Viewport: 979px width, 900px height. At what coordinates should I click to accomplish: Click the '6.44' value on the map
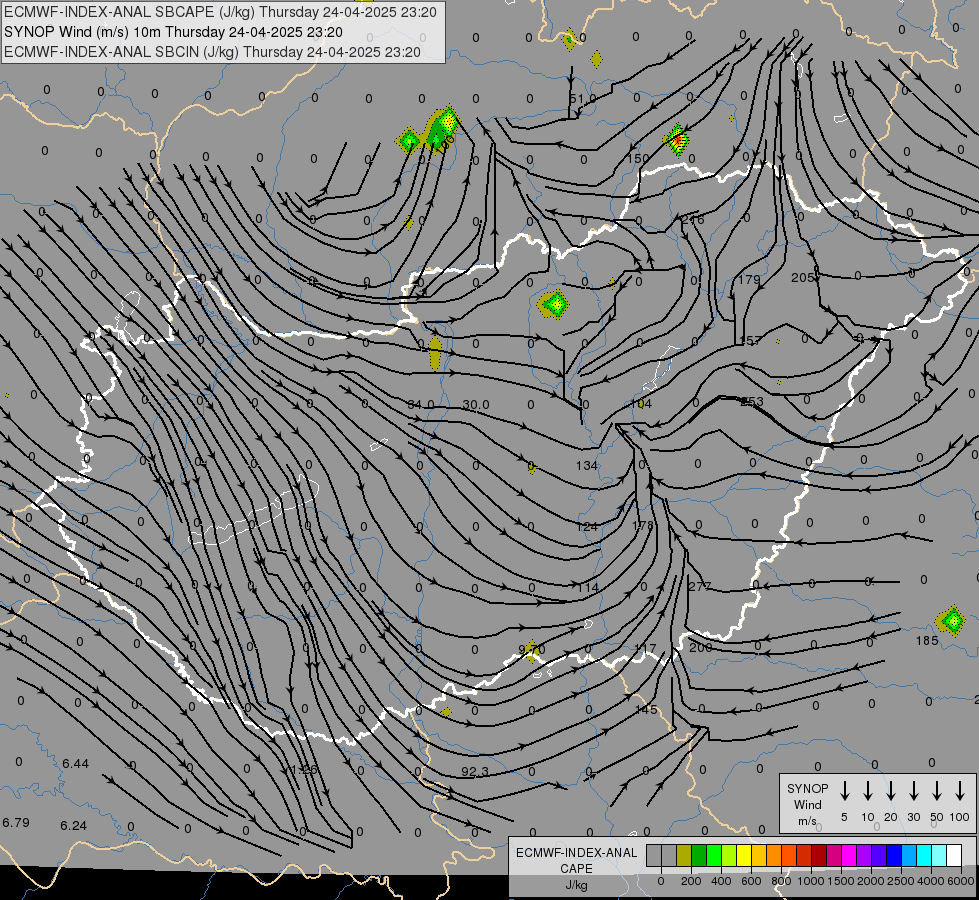click(76, 763)
